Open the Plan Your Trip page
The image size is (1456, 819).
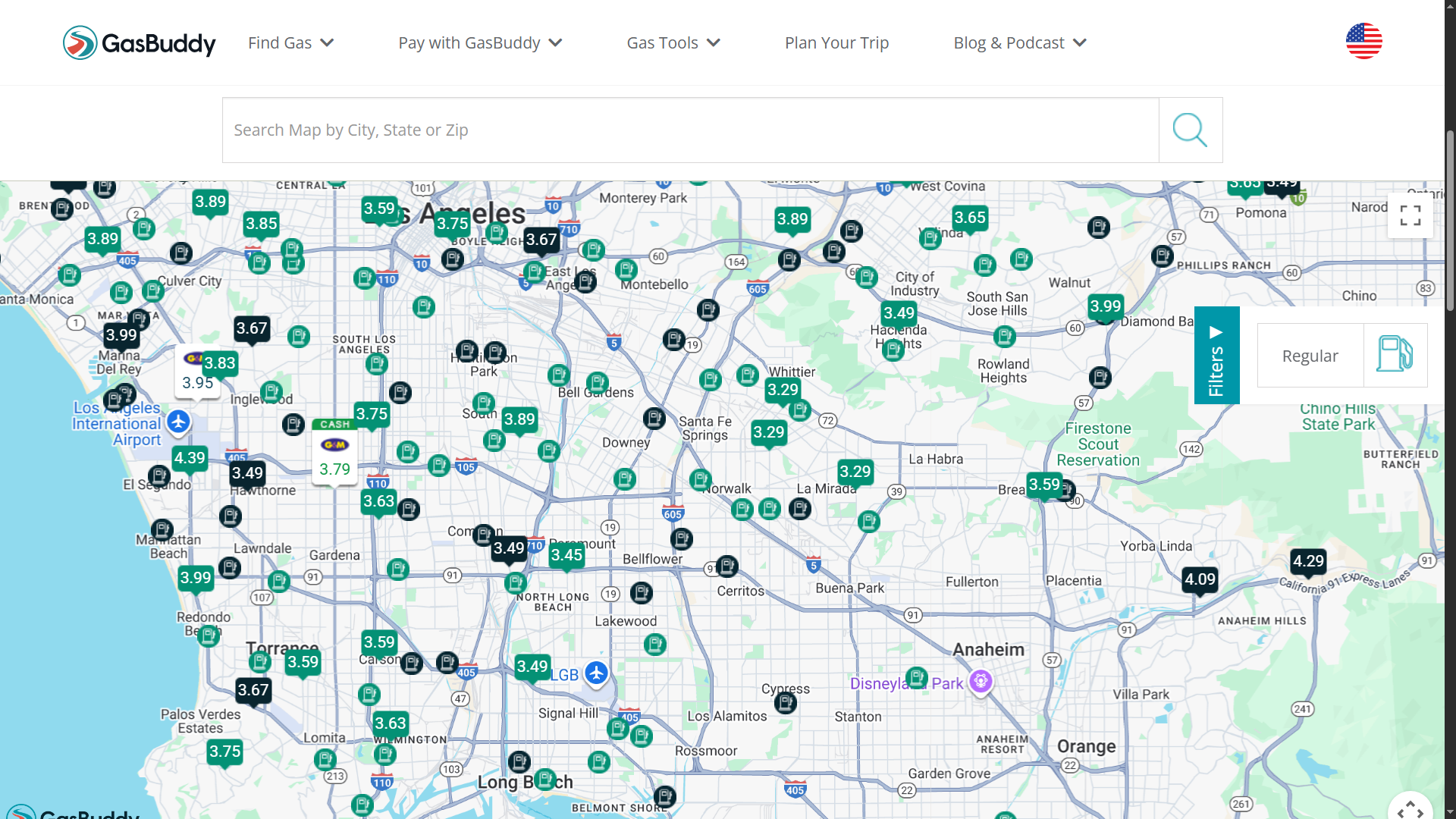[x=836, y=42]
